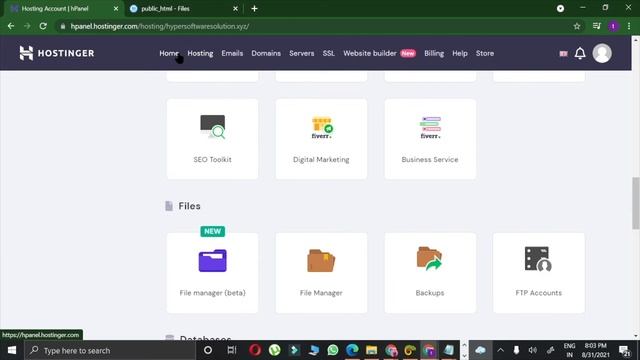Go back to previous page
Image resolution: width=640 pixels, height=360 pixels.
pos(11,26)
